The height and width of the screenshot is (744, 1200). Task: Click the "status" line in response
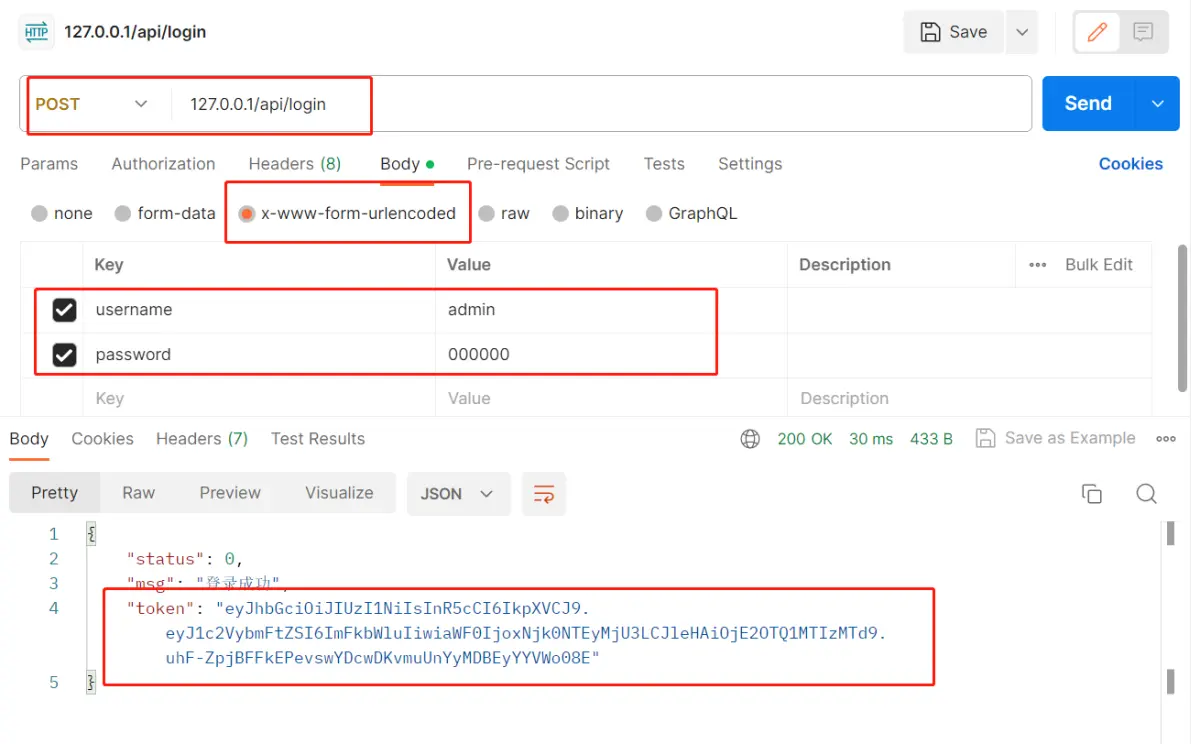[184, 559]
